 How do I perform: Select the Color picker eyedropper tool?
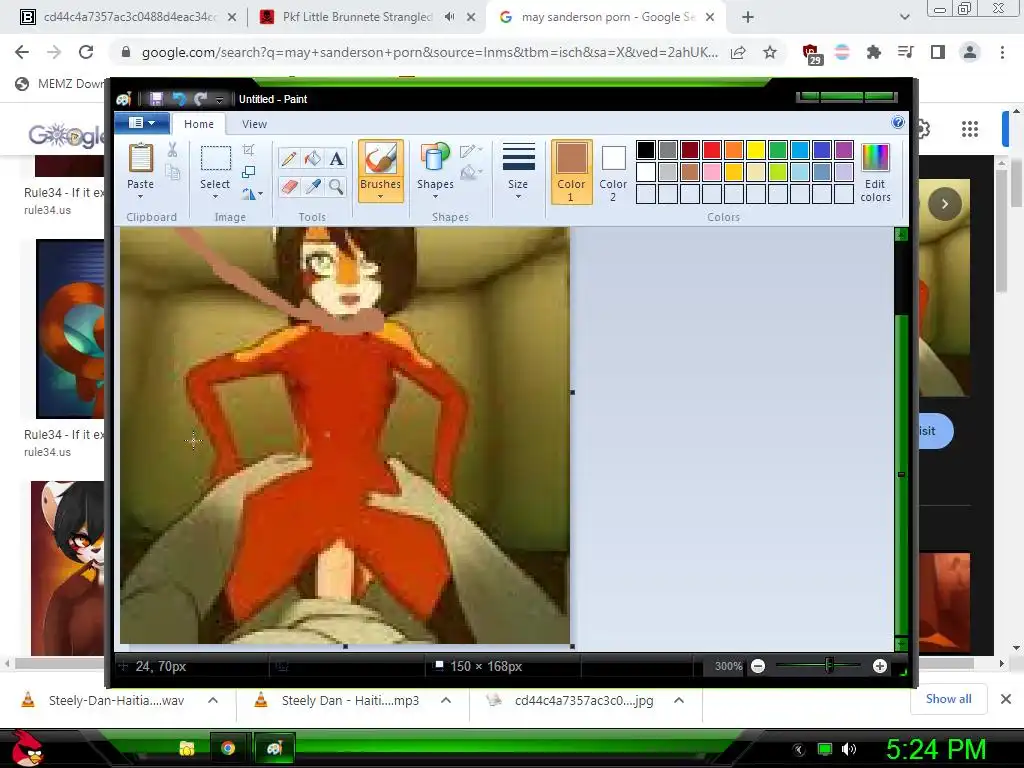[x=313, y=187]
